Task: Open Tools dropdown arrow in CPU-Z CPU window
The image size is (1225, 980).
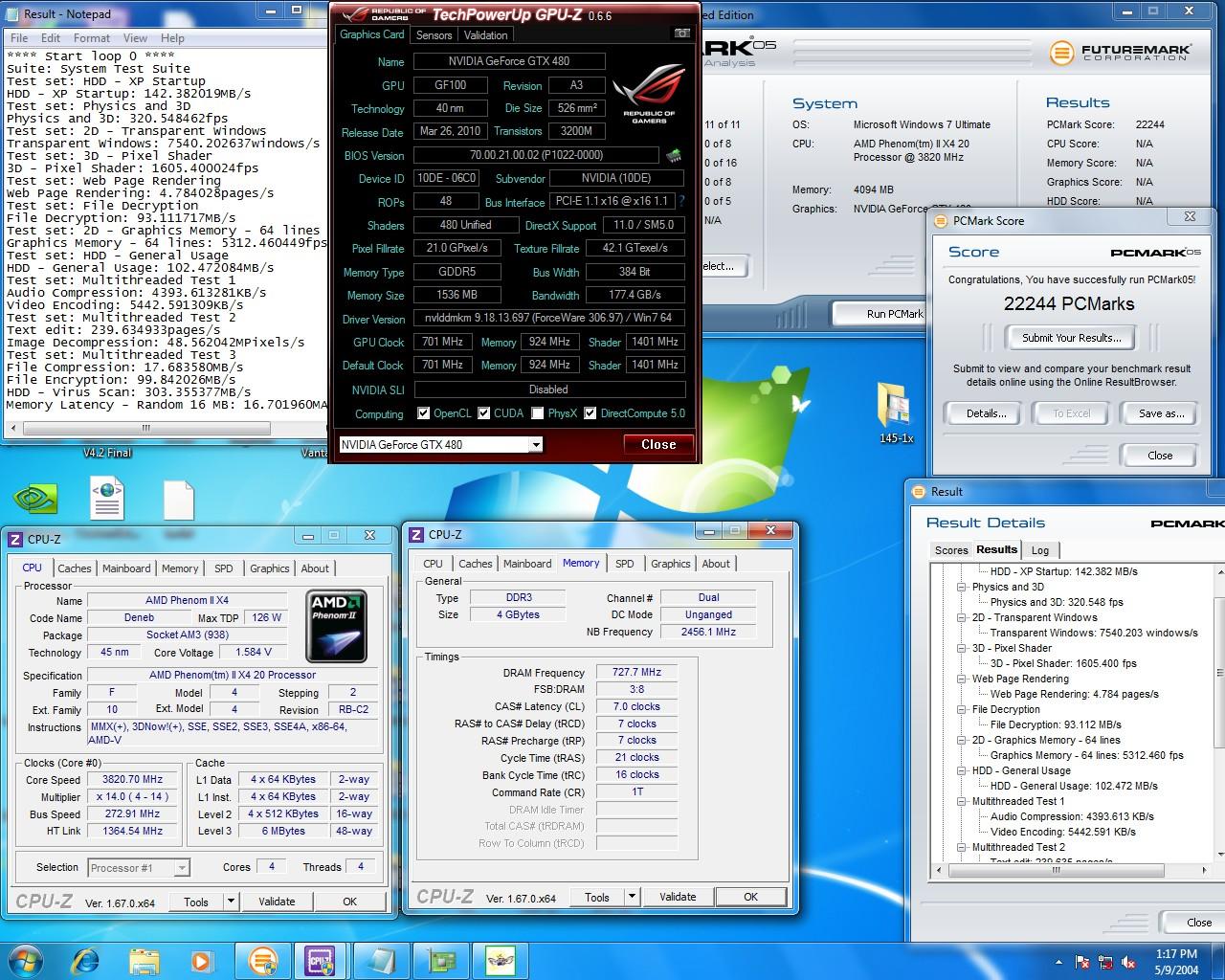Action: 231,902
